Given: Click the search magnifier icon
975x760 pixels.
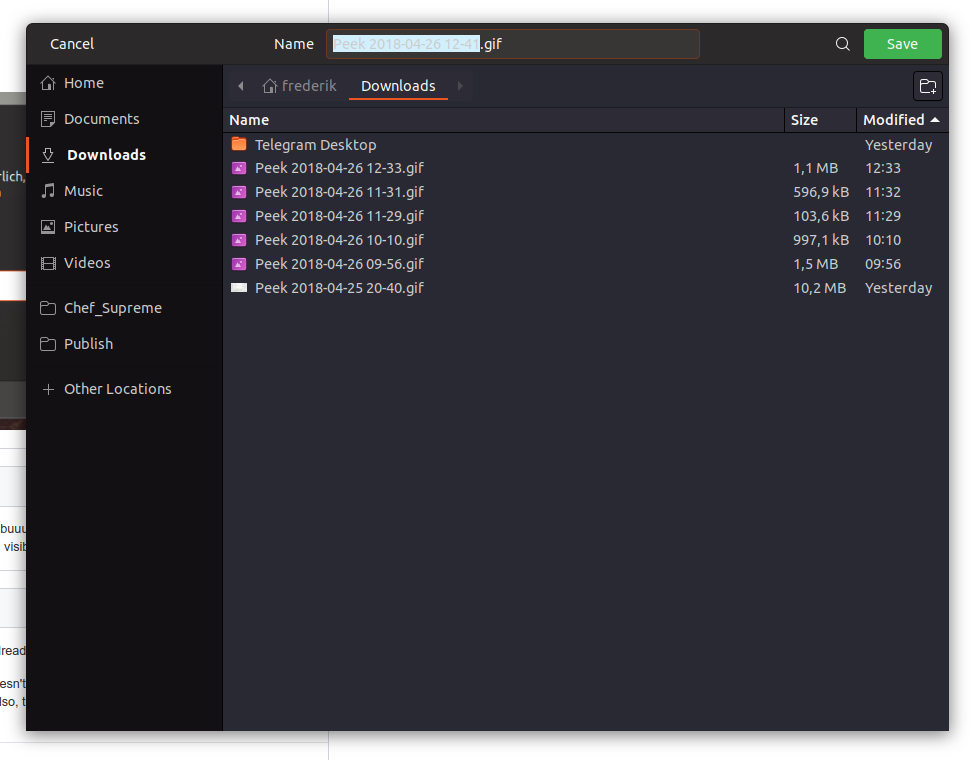Looking at the screenshot, I should [843, 44].
